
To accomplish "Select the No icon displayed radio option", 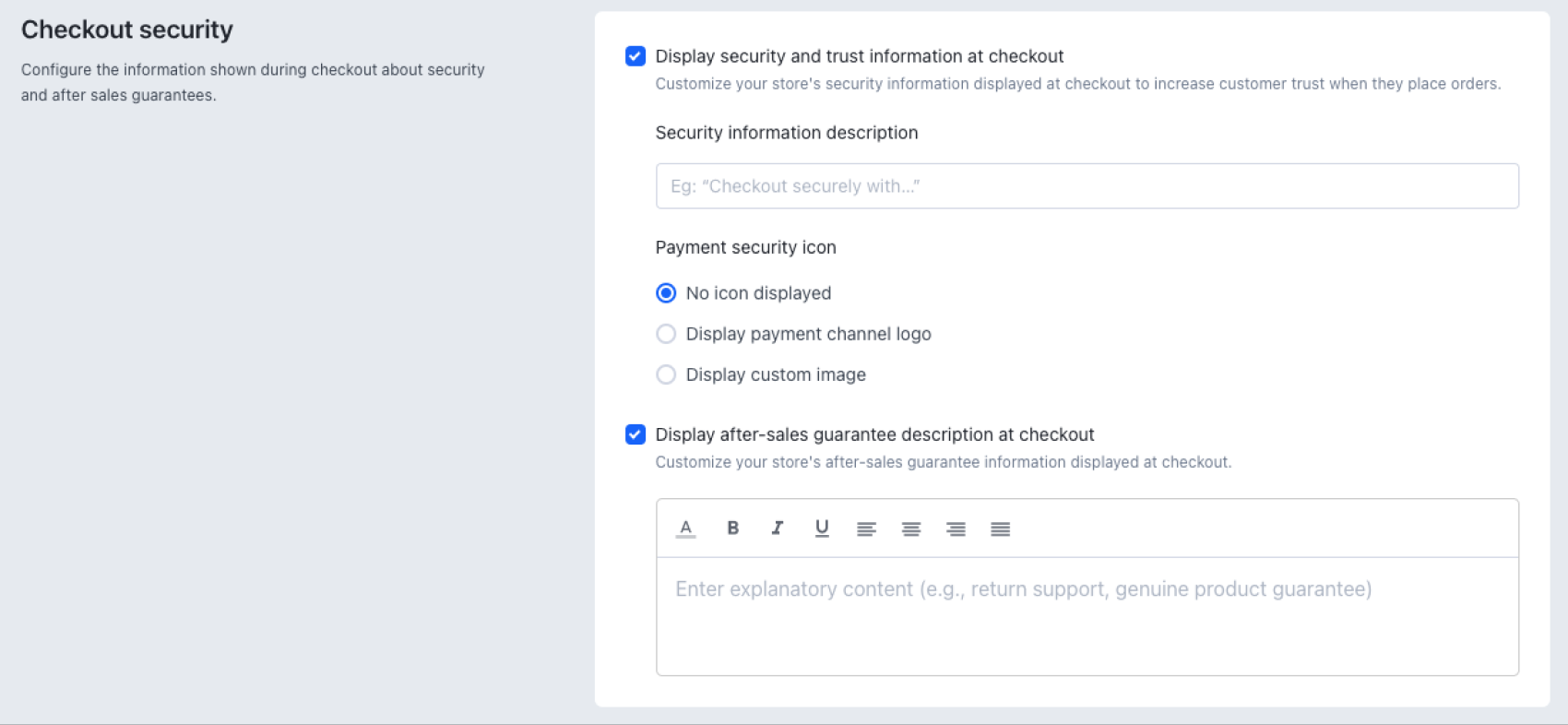I will pyautogui.click(x=666, y=293).
